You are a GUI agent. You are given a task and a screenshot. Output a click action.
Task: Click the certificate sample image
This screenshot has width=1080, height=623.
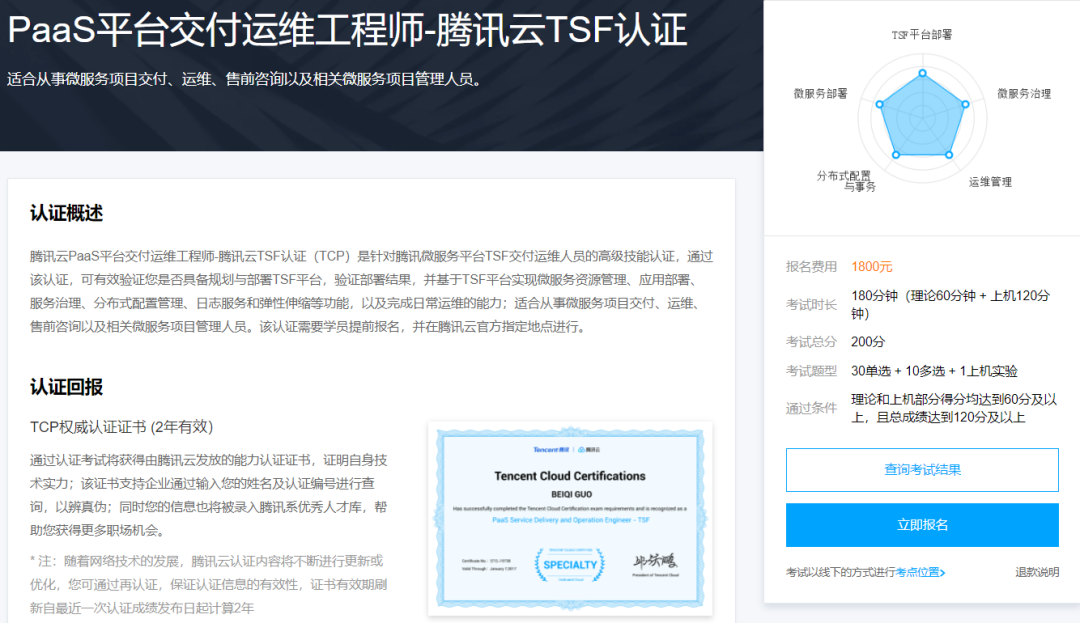pos(570,518)
